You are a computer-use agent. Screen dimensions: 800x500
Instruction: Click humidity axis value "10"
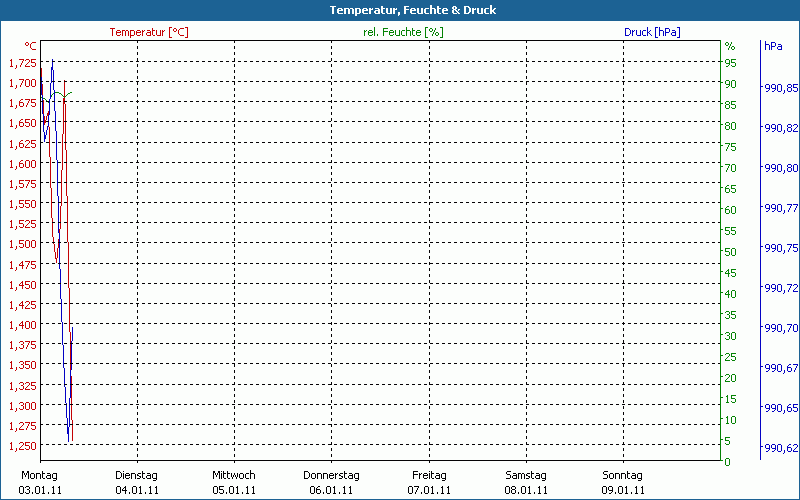[731, 420]
